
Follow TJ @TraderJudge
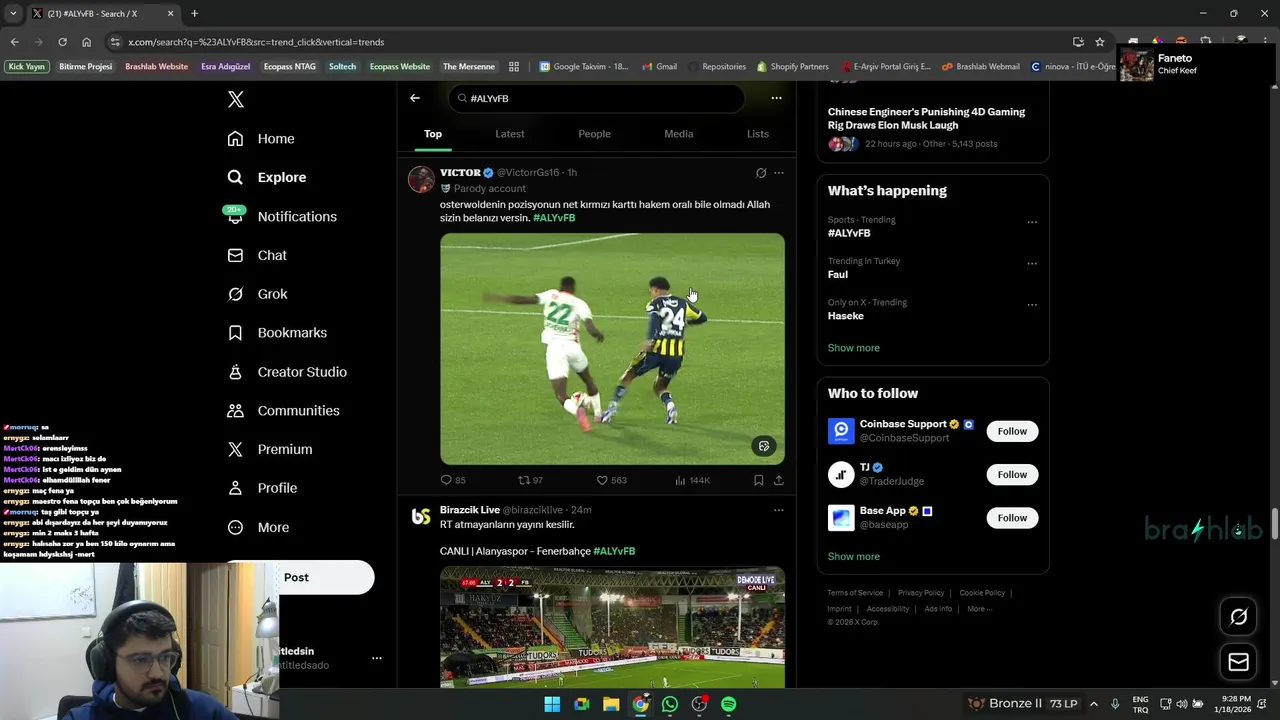(x=1012, y=474)
